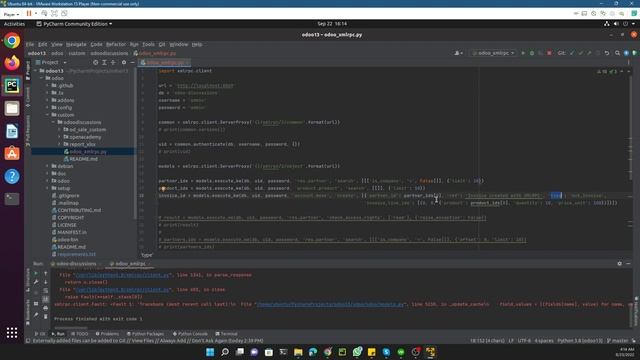
Task: Click the scroll up arrow in Run panel
Action: point(45,273)
